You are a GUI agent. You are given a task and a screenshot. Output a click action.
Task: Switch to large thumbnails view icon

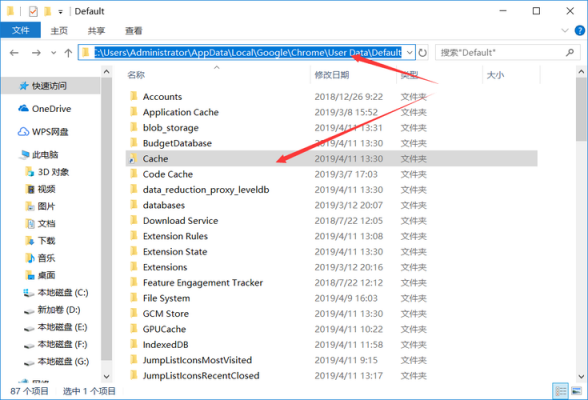[x=576, y=391]
